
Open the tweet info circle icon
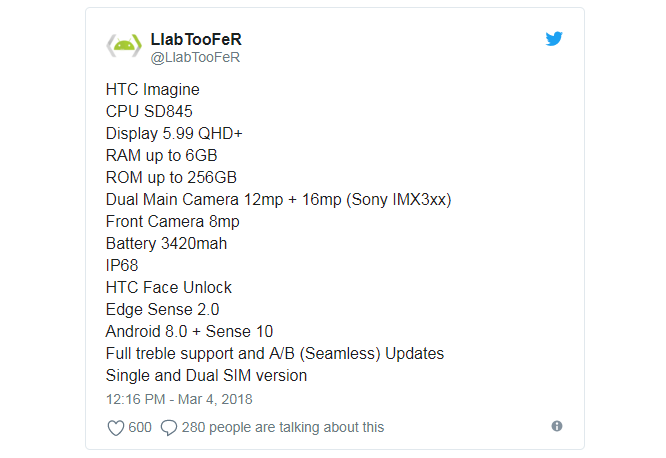pos(557,426)
